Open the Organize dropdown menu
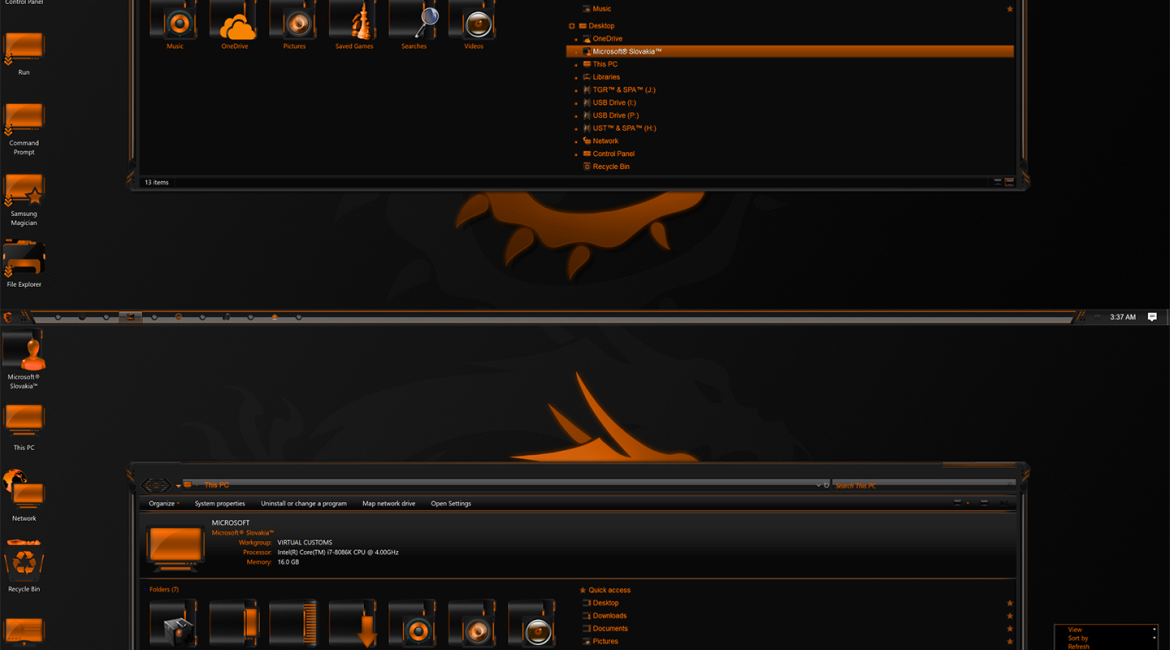This screenshot has height=650, width=1170. tap(164, 504)
